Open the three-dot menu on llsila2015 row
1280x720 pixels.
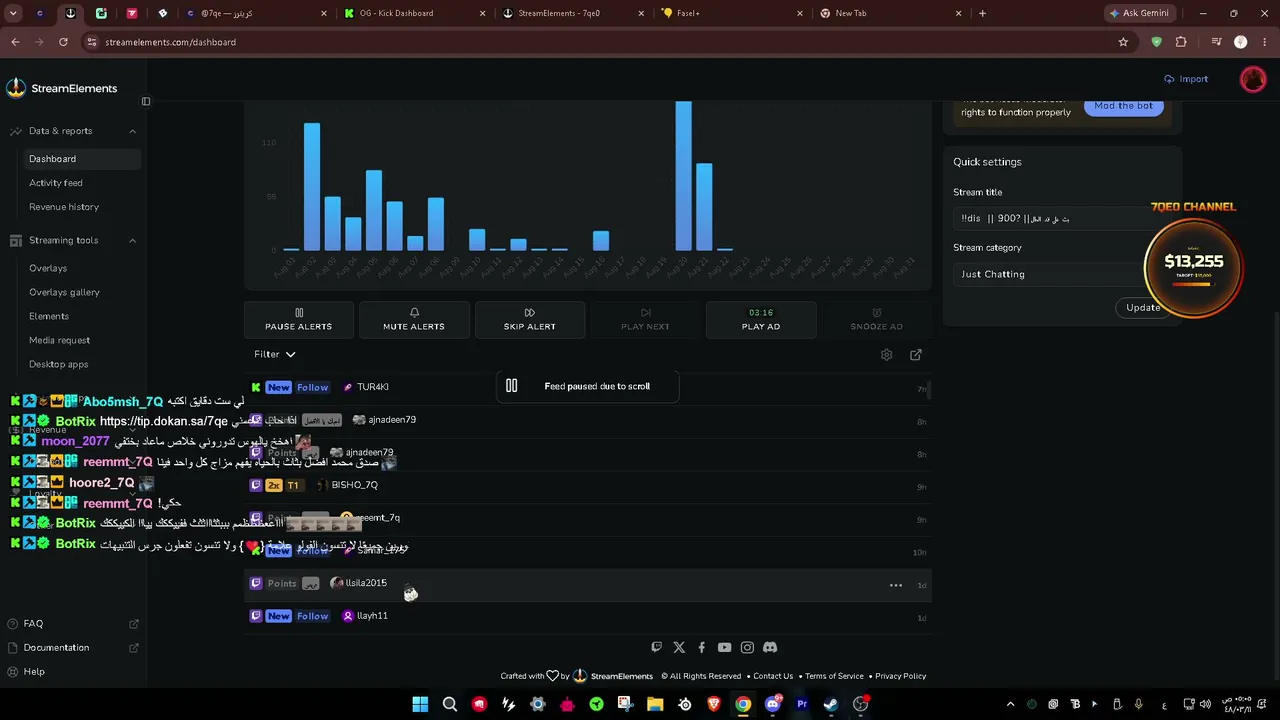point(896,585)
